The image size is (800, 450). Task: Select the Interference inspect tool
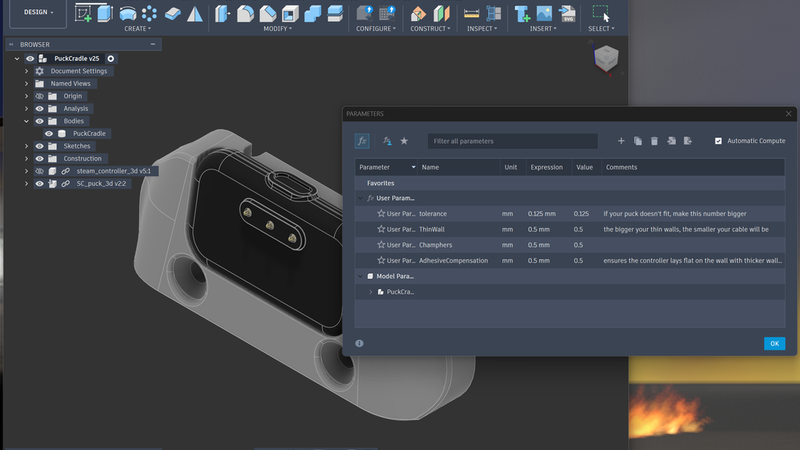click(x=493, y=13)
